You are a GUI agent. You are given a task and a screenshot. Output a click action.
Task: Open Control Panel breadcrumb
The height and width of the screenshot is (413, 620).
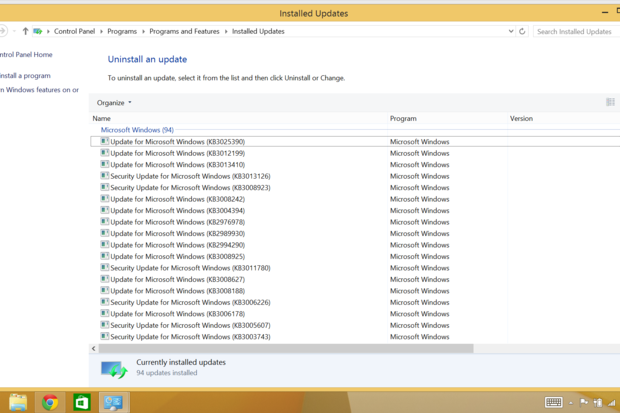74,31
